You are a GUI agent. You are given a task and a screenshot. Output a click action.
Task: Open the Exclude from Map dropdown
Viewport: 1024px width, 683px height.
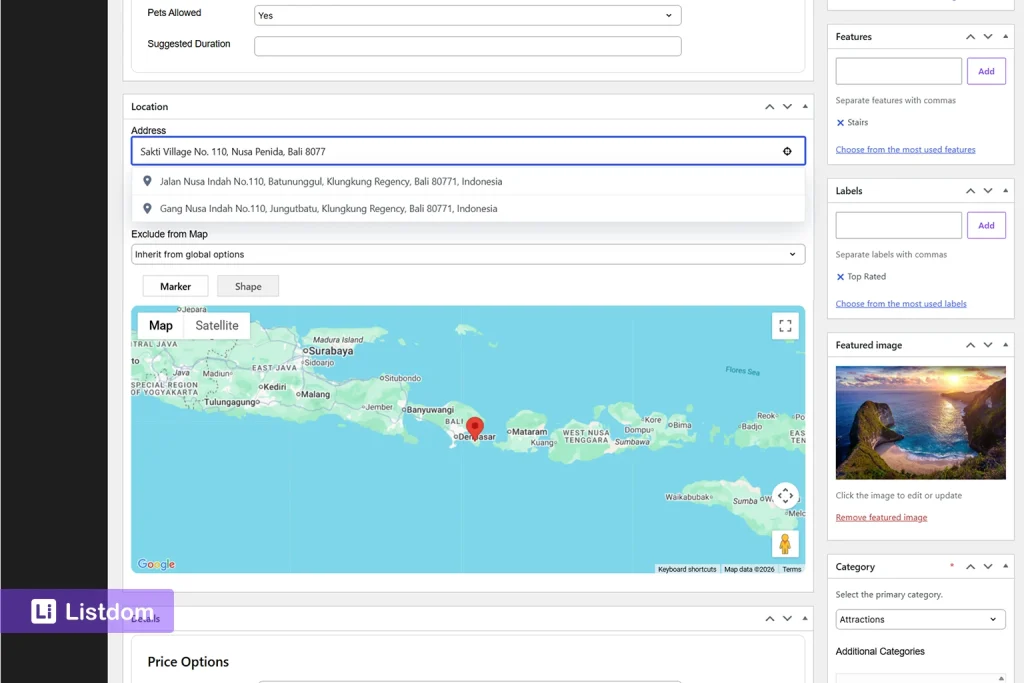point(468,254)
